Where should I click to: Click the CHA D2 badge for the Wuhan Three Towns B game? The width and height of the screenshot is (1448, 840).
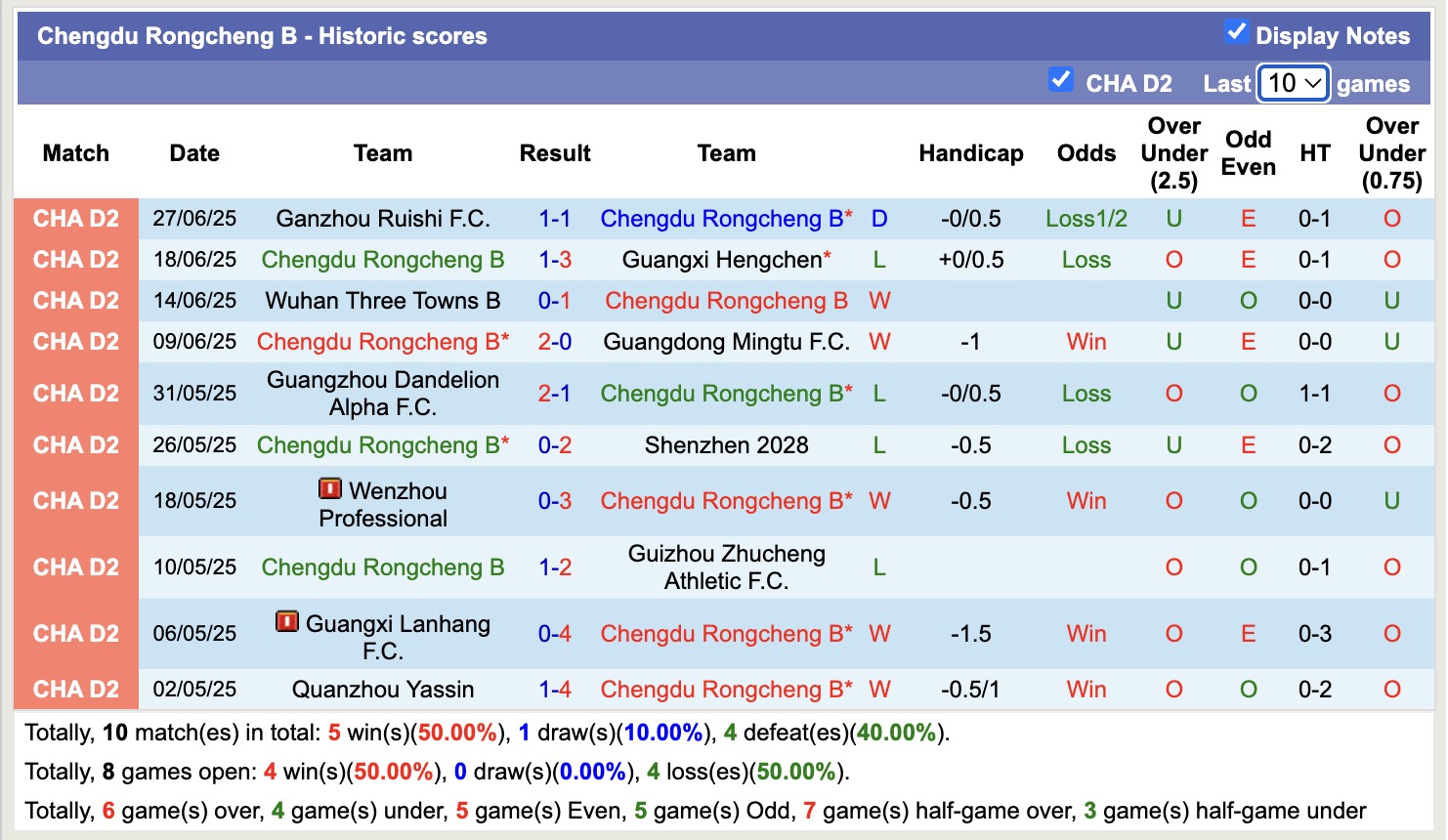click(x=75, y=300)
